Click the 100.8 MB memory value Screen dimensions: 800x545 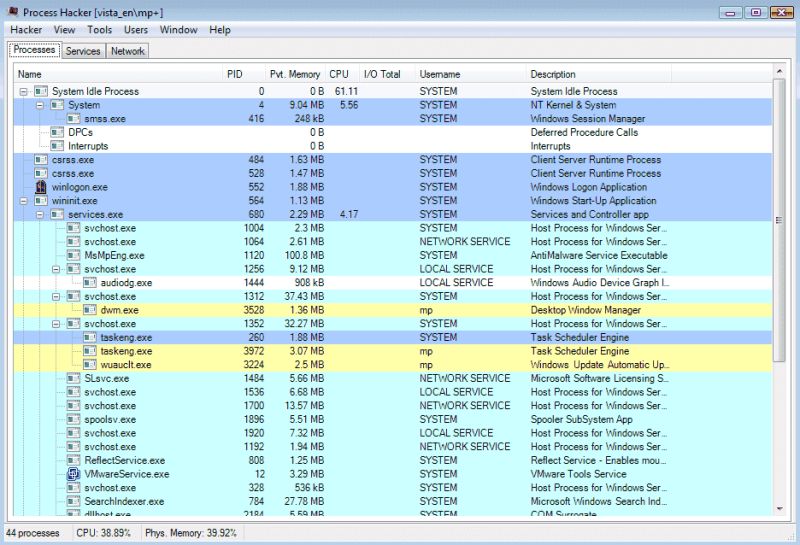(304, 255)
